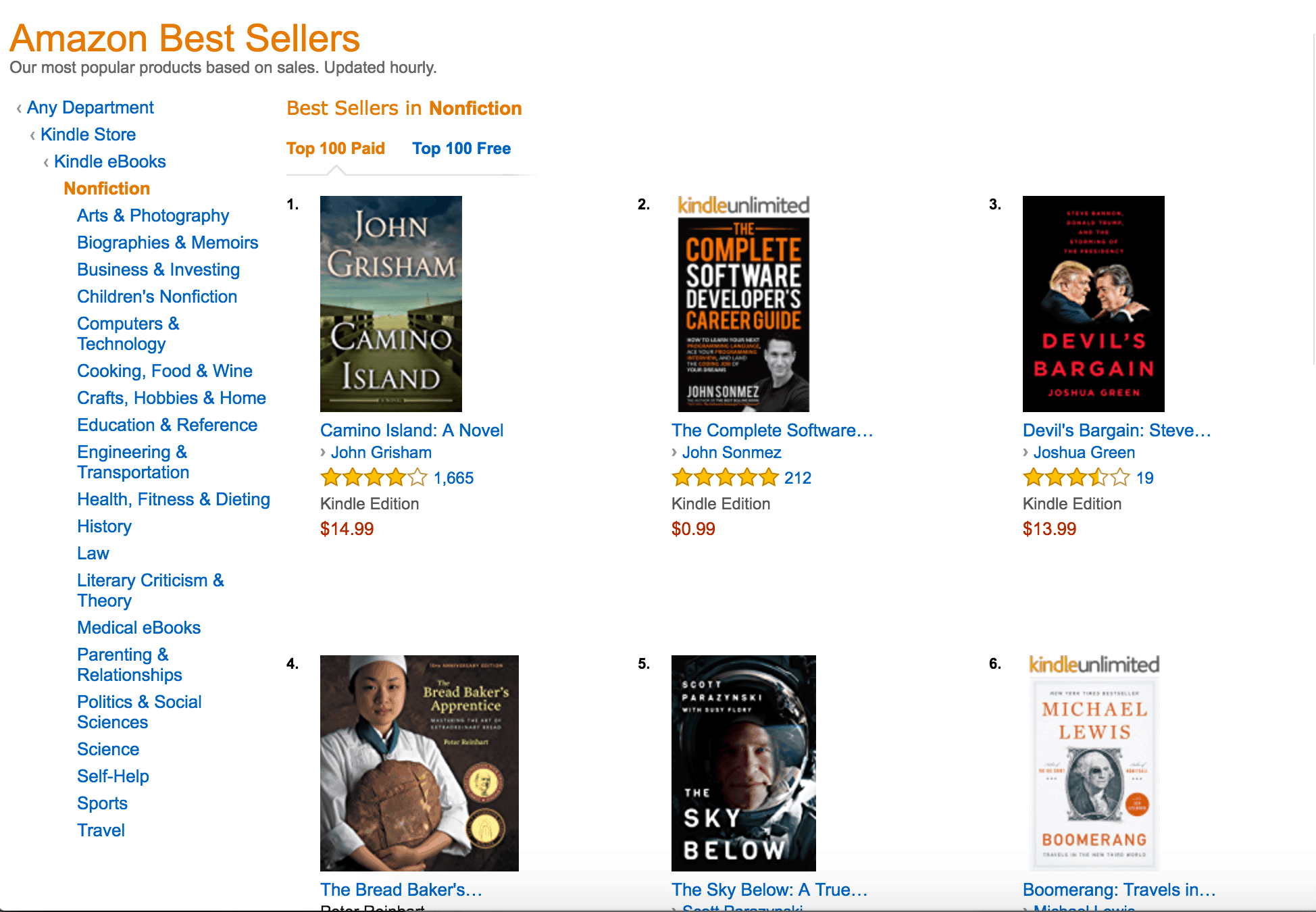Open the star rating for Camino Island

[x=374, y=478]
